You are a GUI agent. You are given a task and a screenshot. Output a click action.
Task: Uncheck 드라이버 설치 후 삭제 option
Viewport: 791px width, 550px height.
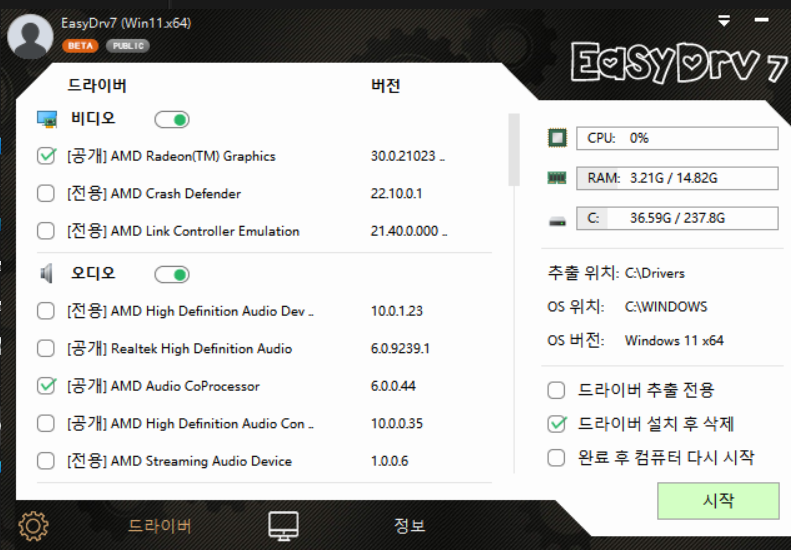556,424
